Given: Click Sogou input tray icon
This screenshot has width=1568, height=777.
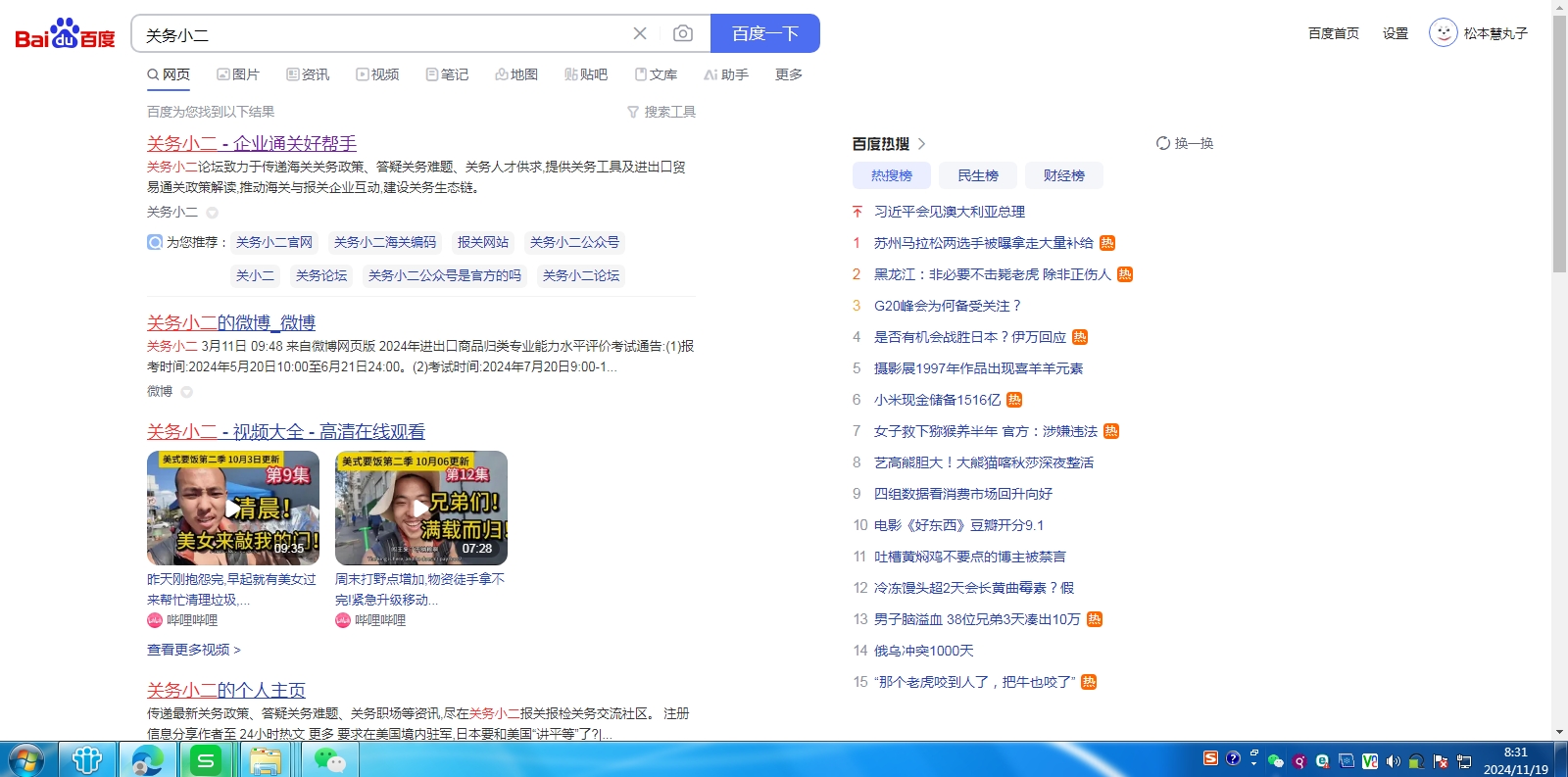Looking at the screenshot, I should [1210, 757].
